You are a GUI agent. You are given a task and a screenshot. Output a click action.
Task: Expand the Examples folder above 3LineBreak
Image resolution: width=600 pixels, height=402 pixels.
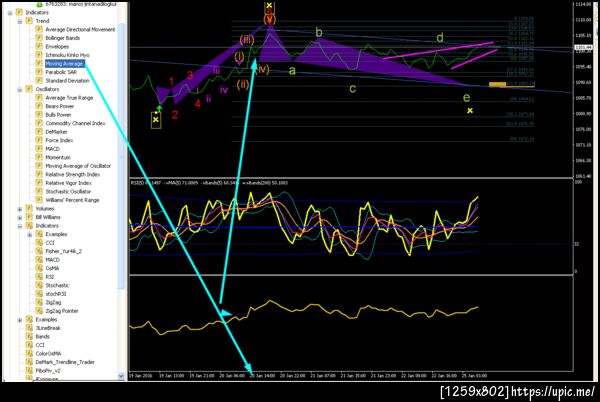coord(20,320)
